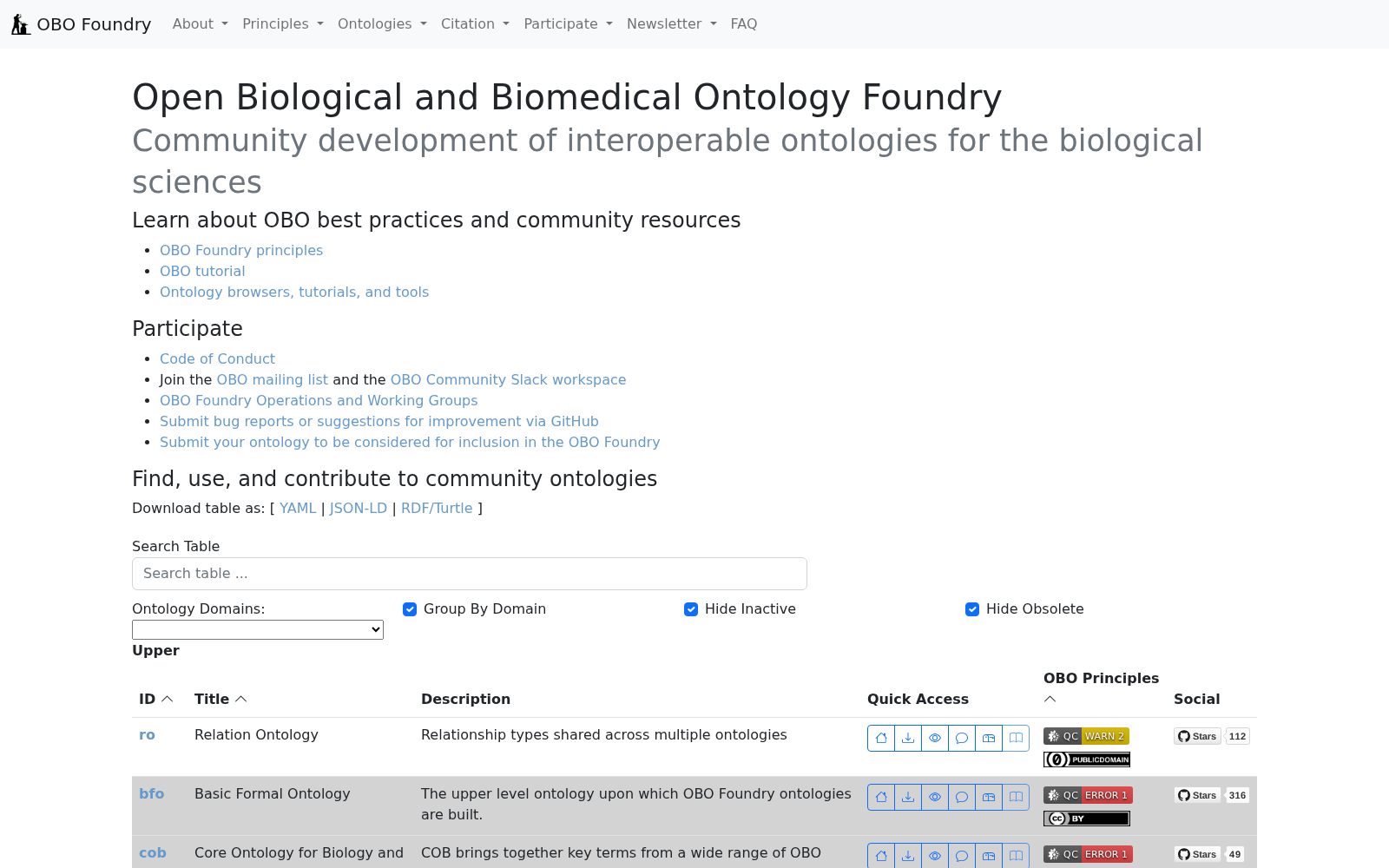The height and width of the screenshot is (868, 1389).
Task: Sort by OBO Principles column caret
Action: (1050, 699)
